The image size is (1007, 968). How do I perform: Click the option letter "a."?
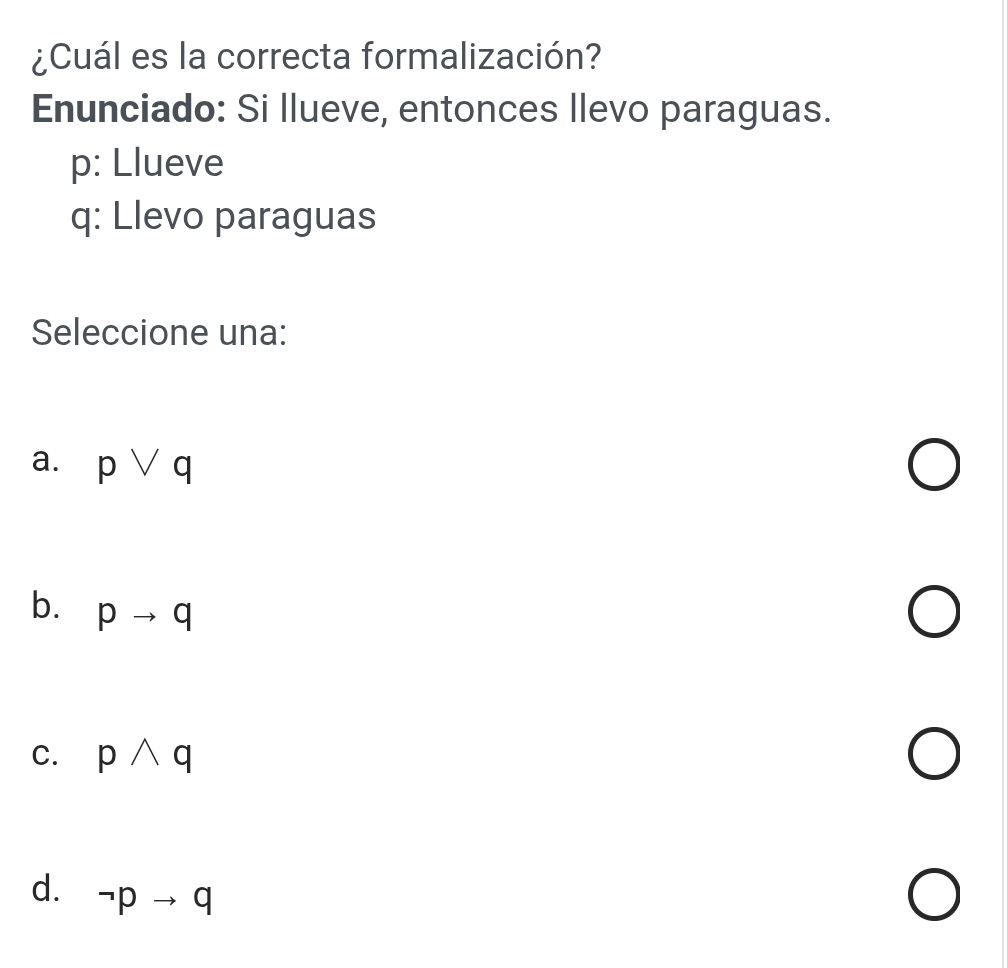[46, 461]
